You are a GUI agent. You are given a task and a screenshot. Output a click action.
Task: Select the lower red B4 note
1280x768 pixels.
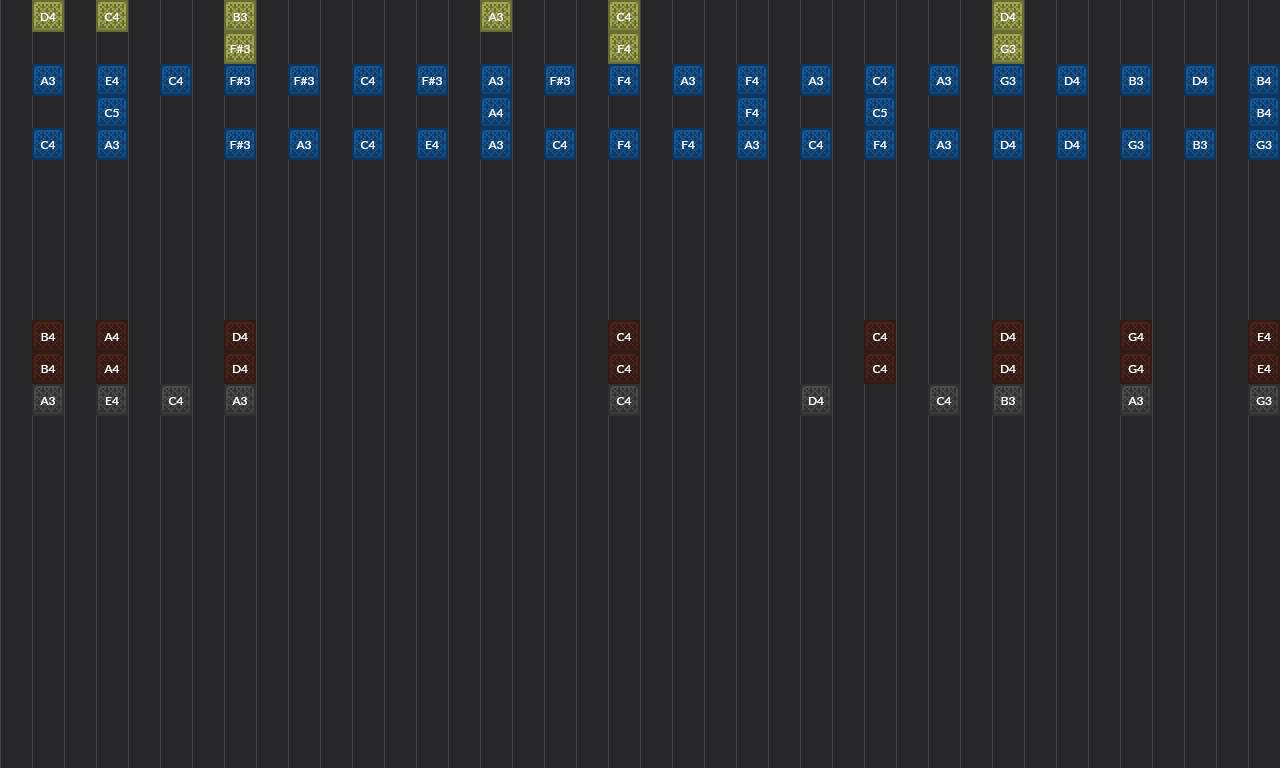point(48,369)
